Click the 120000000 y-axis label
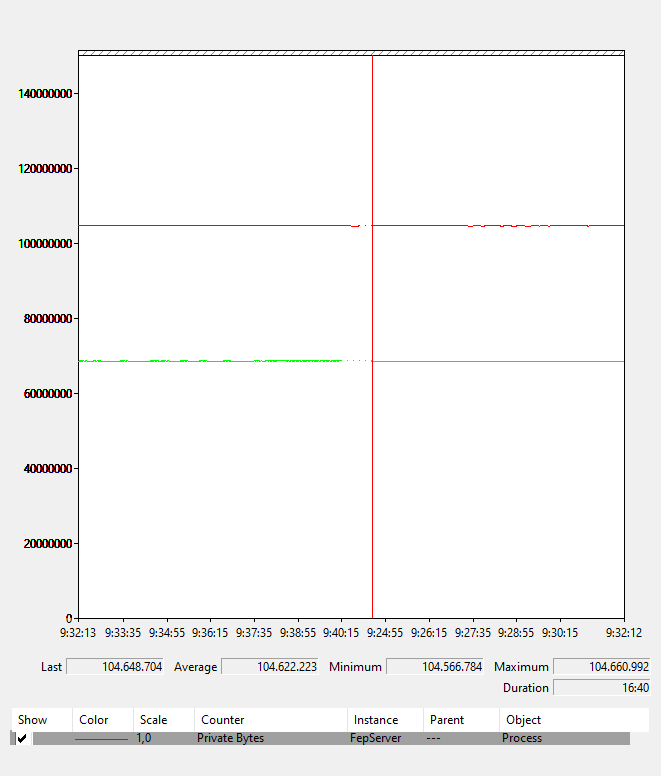Viewport: 661px width, 776px height. click(45, 169)
